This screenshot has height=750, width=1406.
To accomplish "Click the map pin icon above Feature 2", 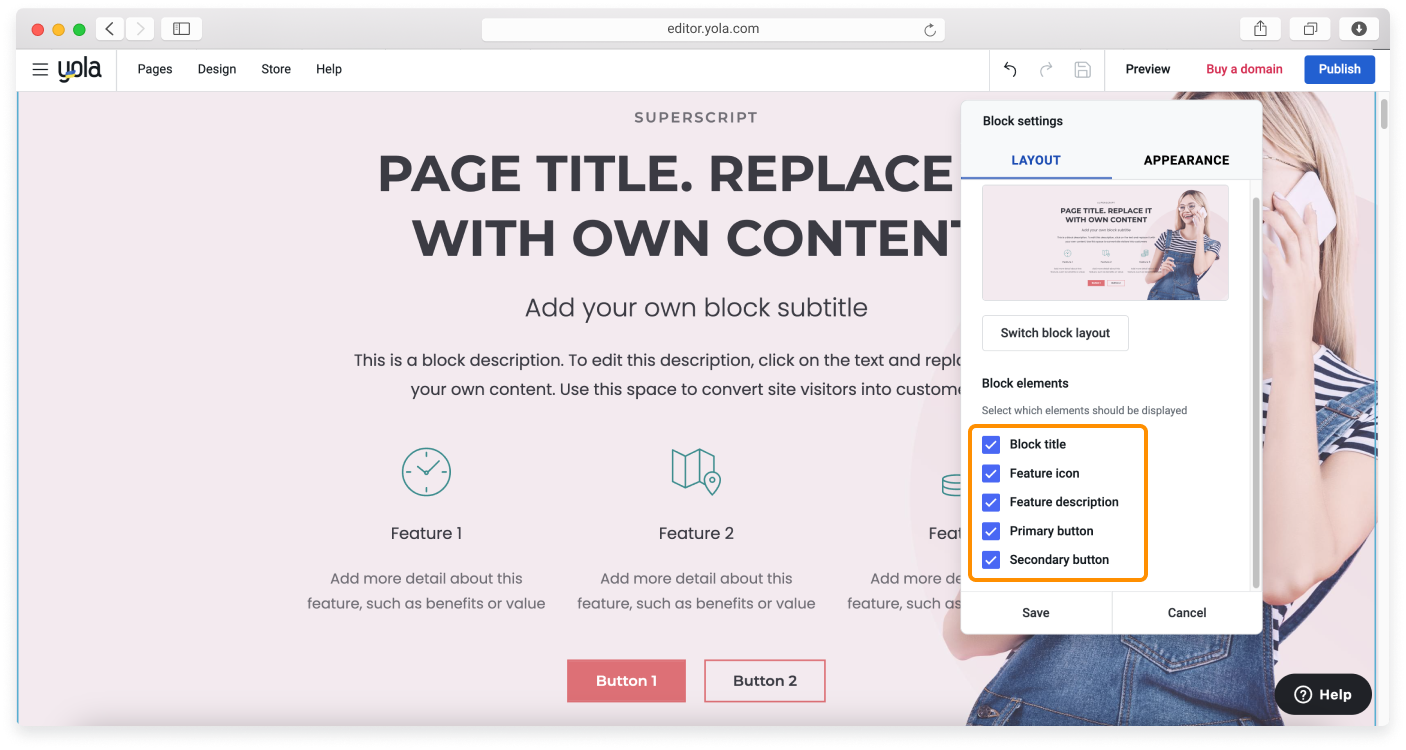I will 696,471.
